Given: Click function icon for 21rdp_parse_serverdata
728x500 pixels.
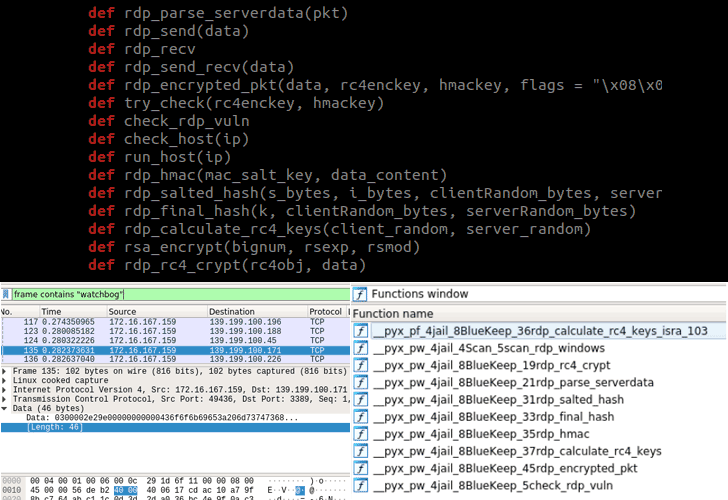Looking at the screenshot, I should (x=361, y=383).
